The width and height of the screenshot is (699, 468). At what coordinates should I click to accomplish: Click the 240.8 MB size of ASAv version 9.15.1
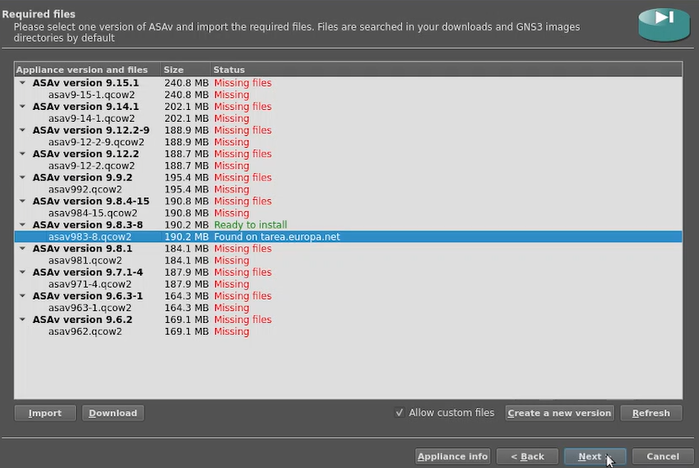click(186, 83)
